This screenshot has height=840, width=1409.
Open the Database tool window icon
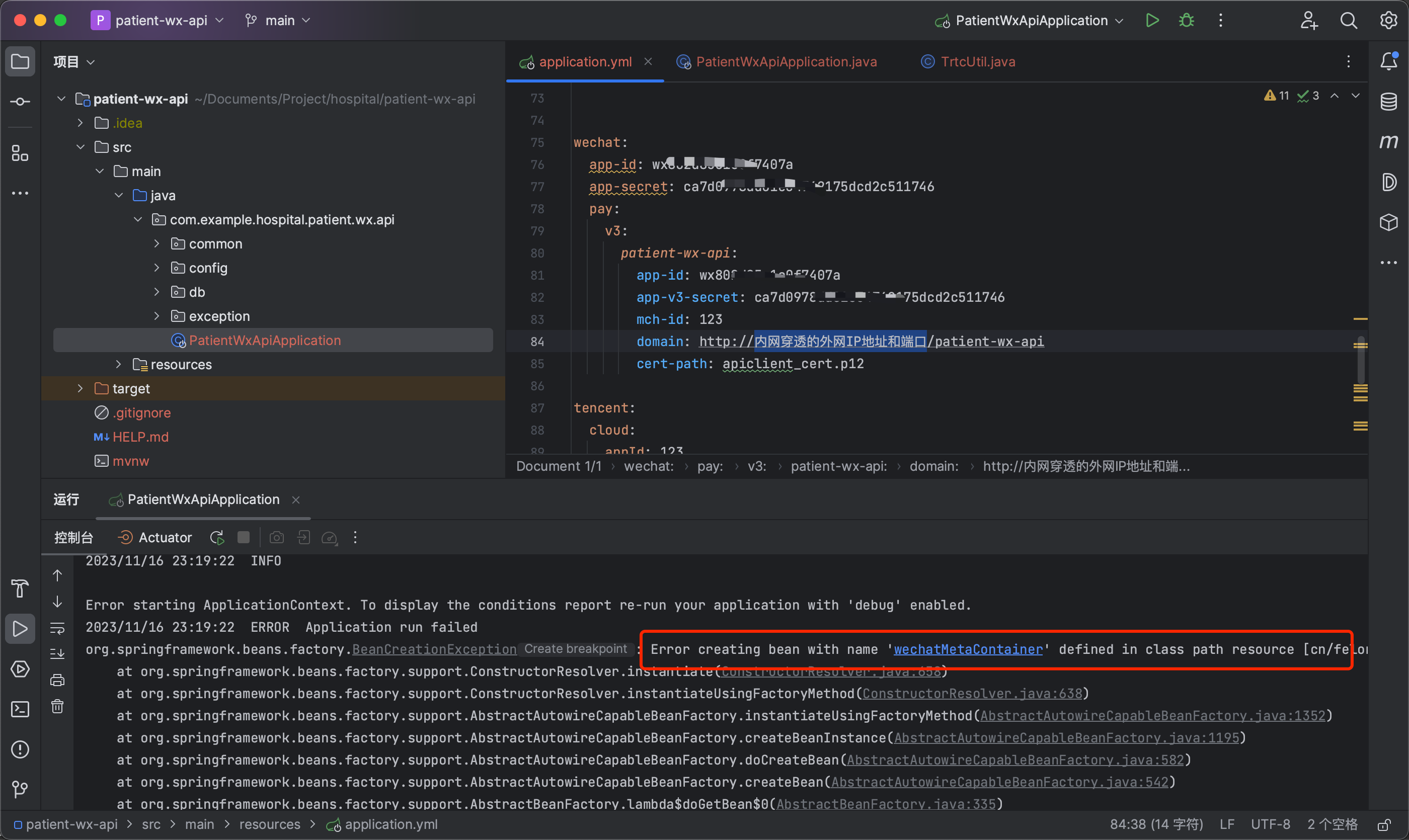tap(1388, 102)
